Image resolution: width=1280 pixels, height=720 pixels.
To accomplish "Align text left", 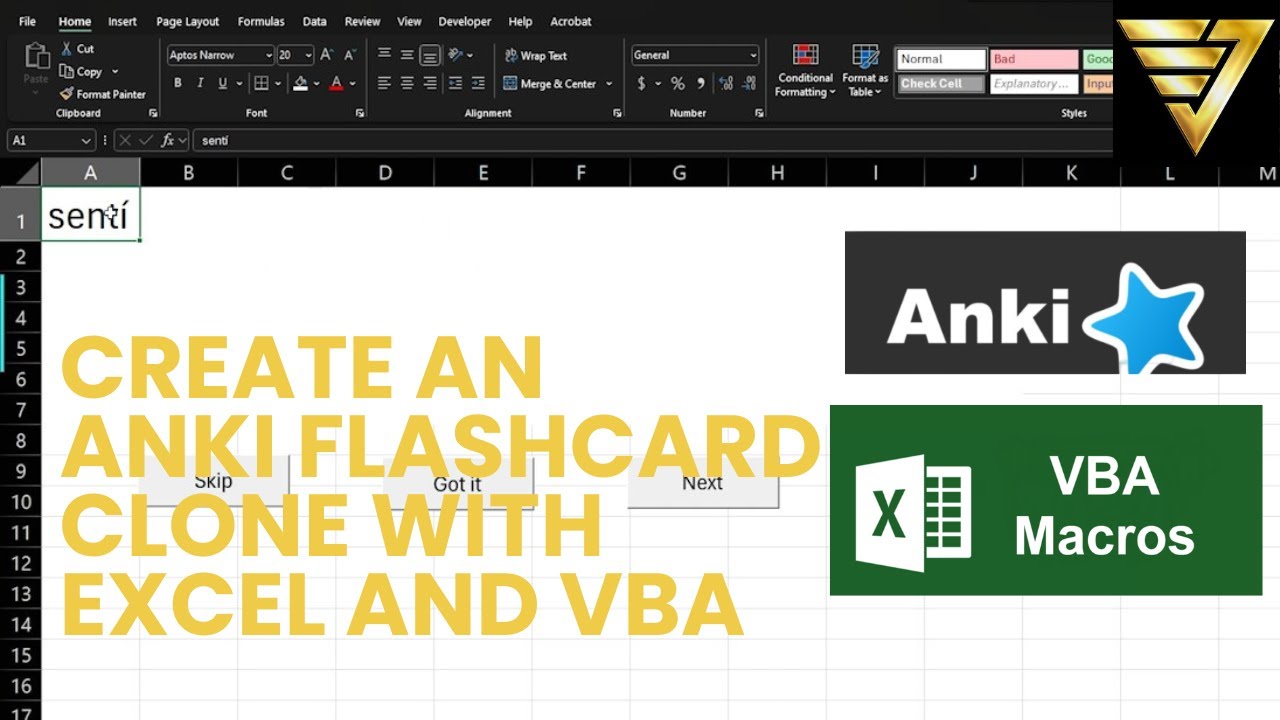I will coord(385,84).
